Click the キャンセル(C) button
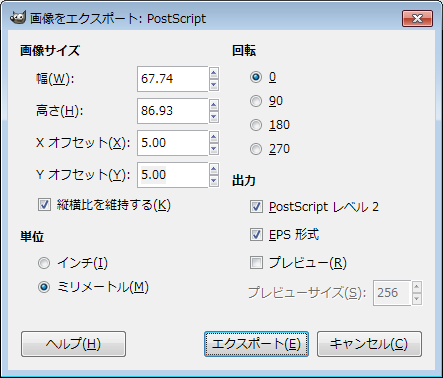443x378 pixels. click(x=369, y=344)
